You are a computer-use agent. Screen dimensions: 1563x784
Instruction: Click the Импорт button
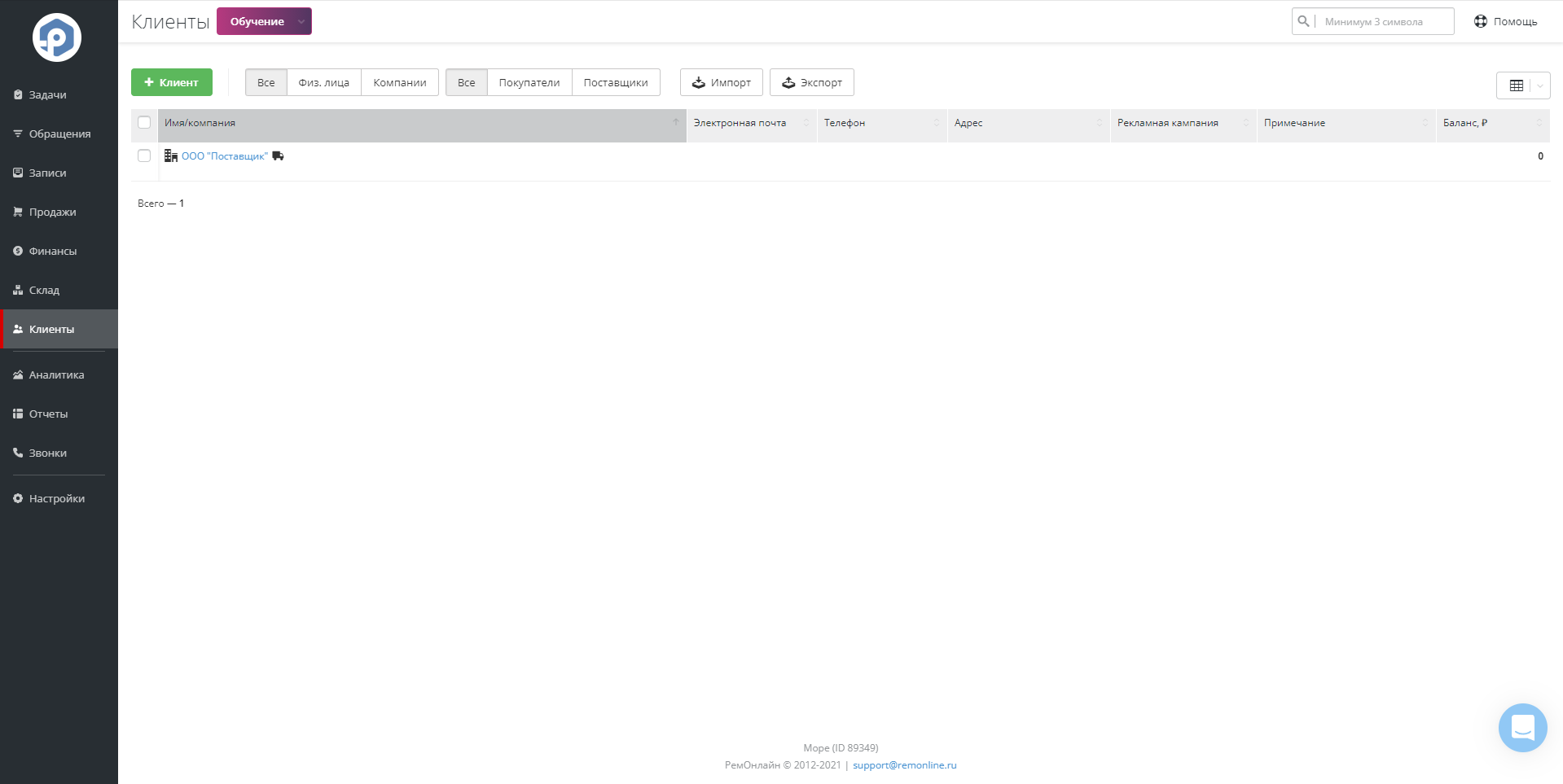722,82
